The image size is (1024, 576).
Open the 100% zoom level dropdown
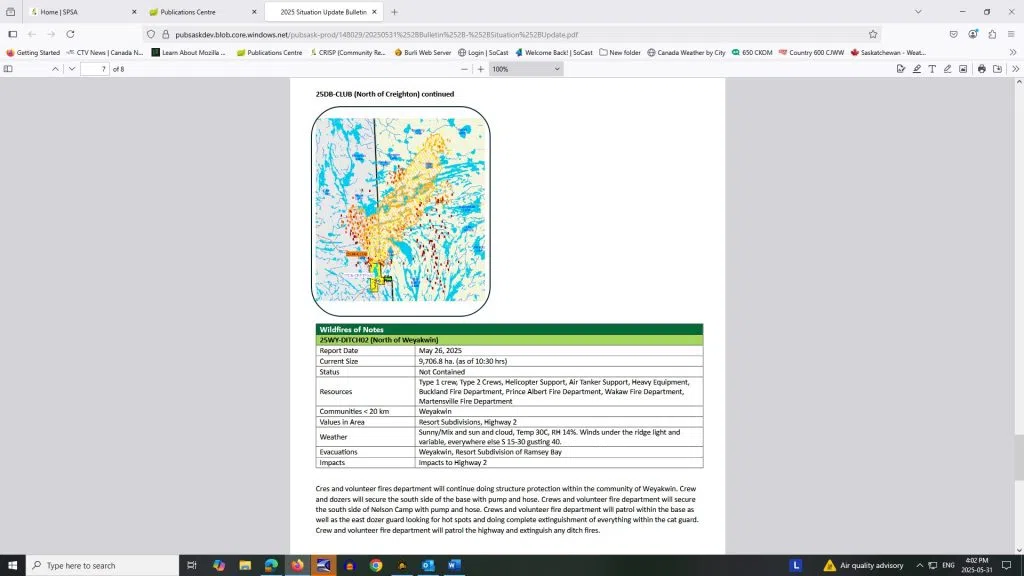pyautogui.click(x=527, y=69)
